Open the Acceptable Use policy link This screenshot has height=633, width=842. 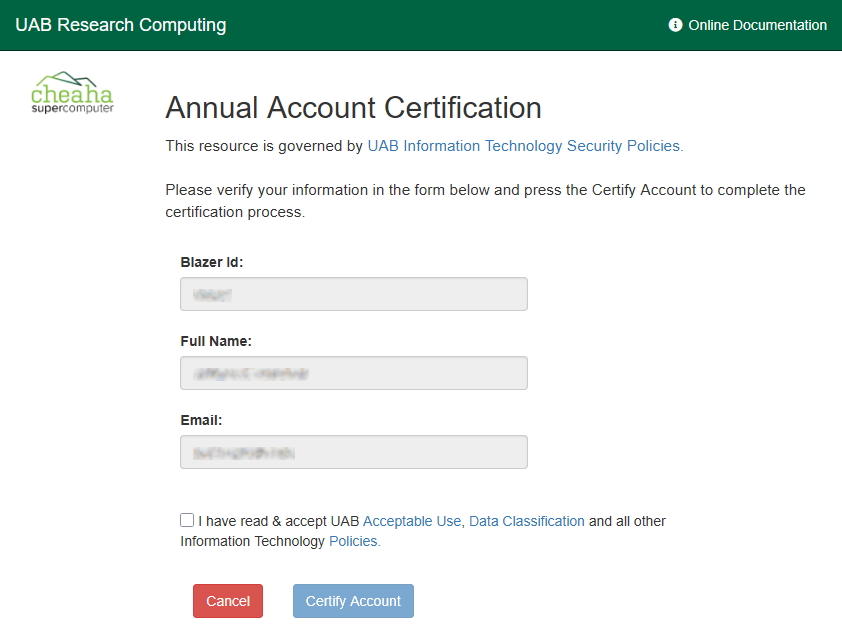point(412,521)
